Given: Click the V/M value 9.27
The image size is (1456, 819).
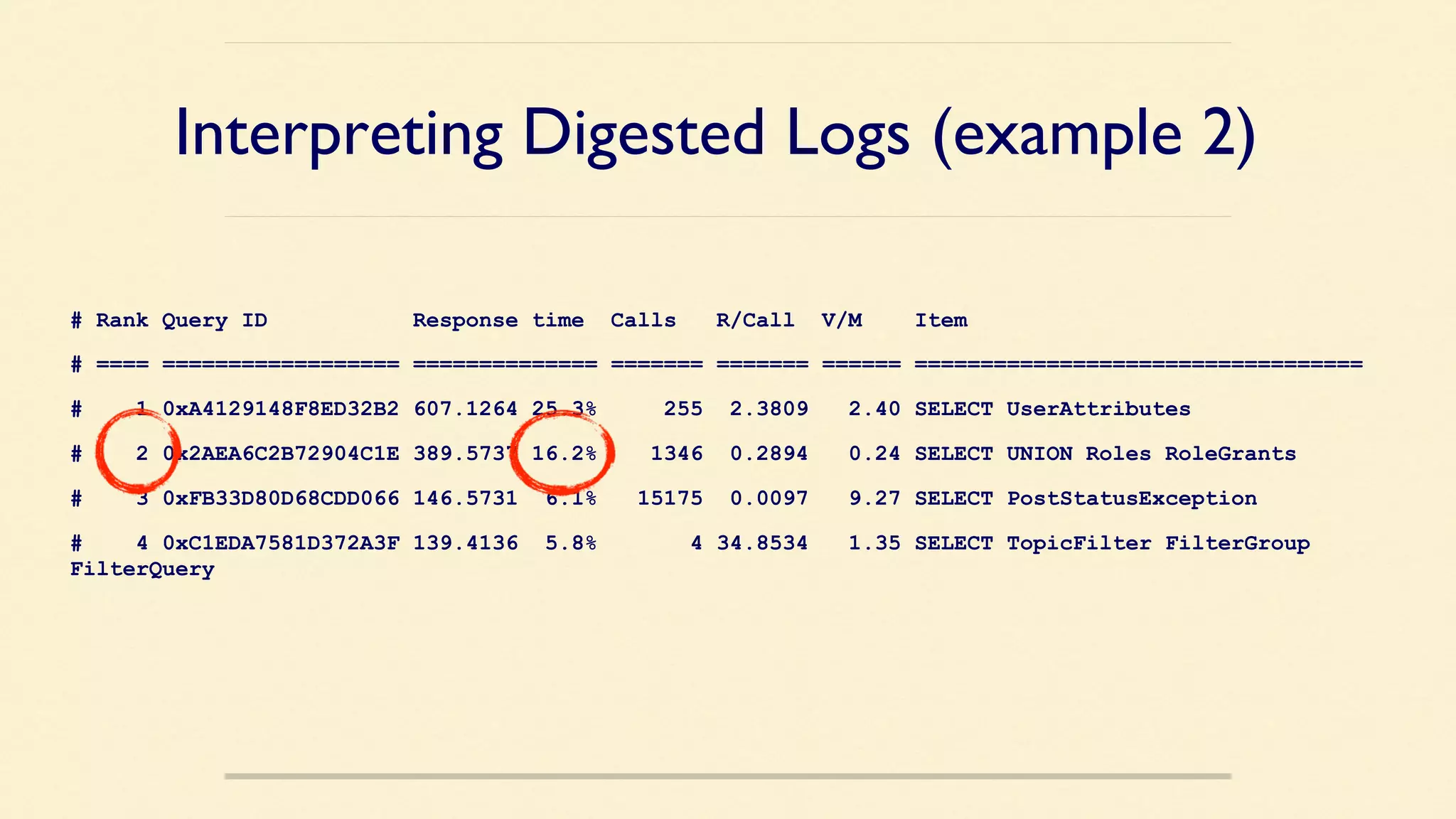Looking at the screenshot, I should (x=874, y=498).
